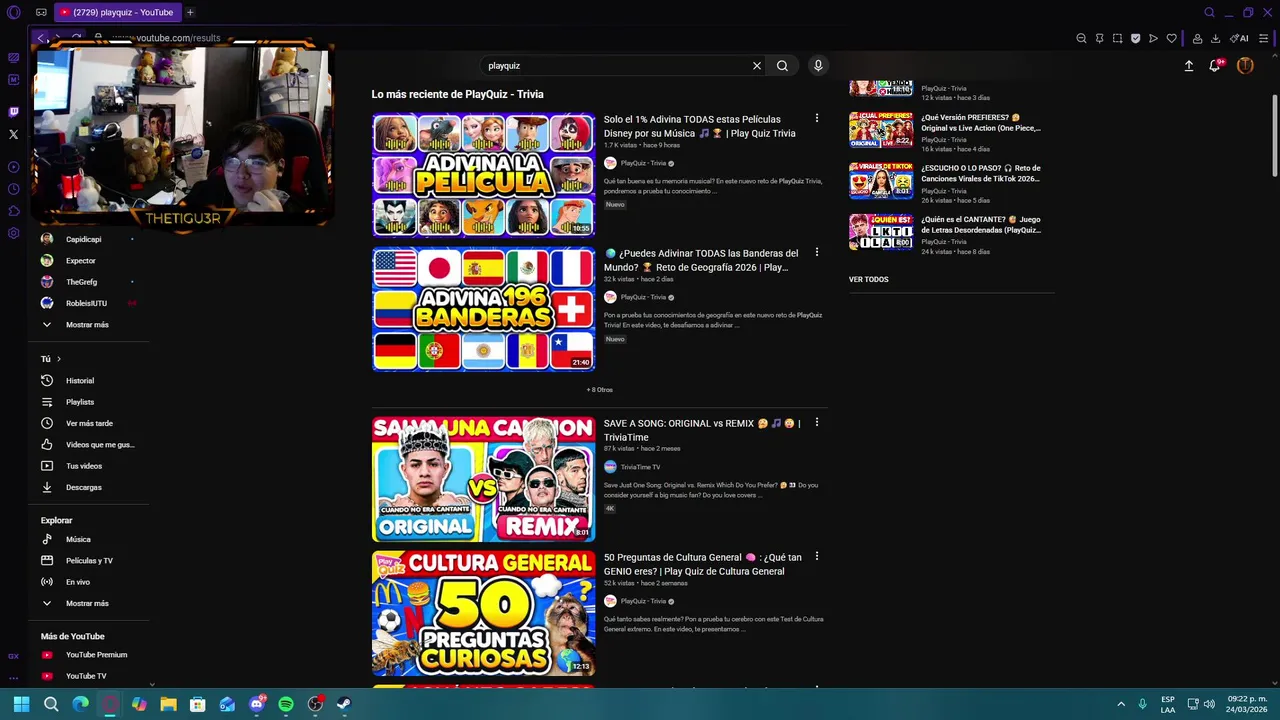Viewport: 1280px width, 720px height.
Task: Click the zoom out icon in the address bar
Action: pyautogui.click(x=1081, y=38)
